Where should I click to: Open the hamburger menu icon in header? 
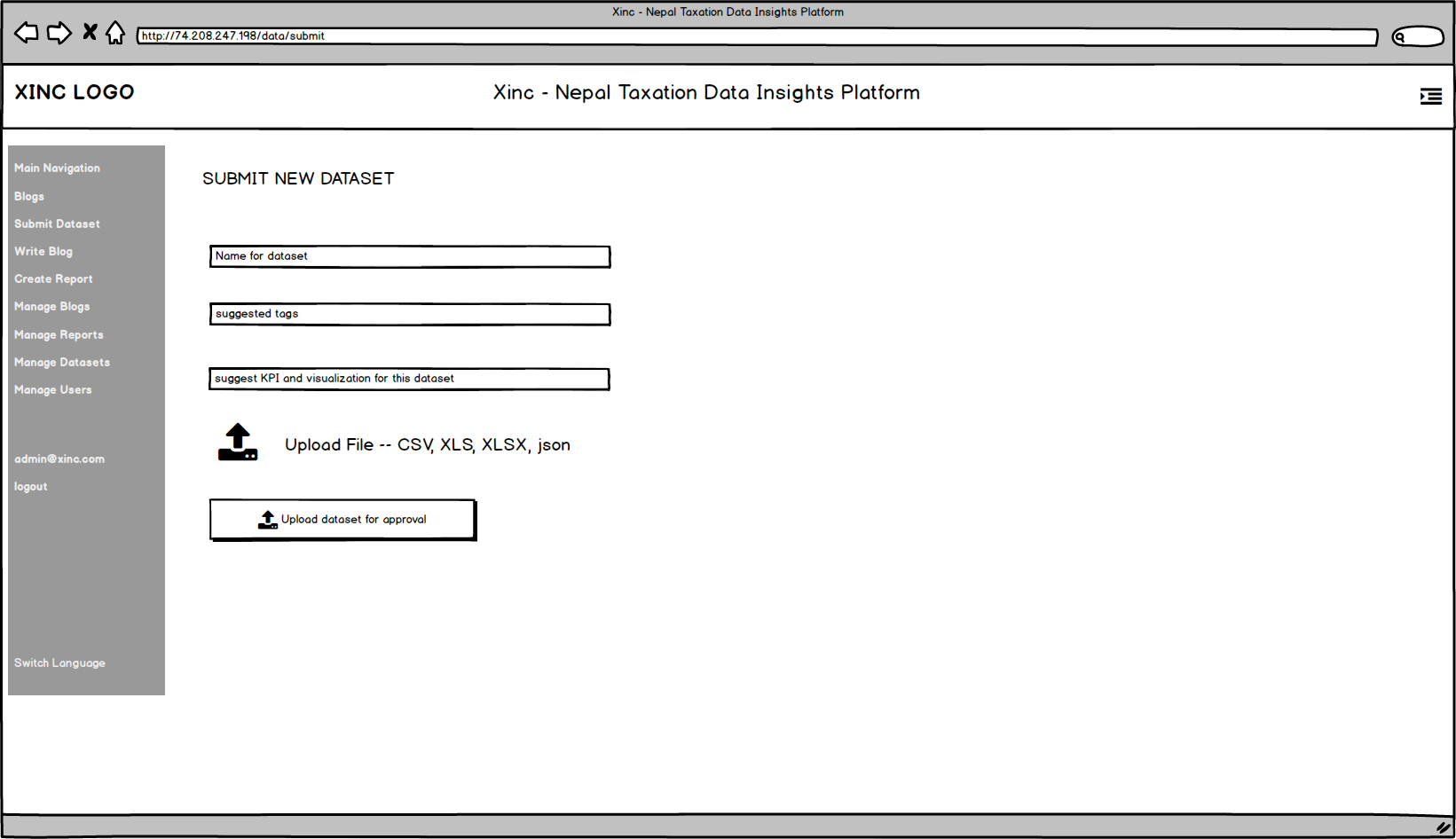[x=1431, y=96]
